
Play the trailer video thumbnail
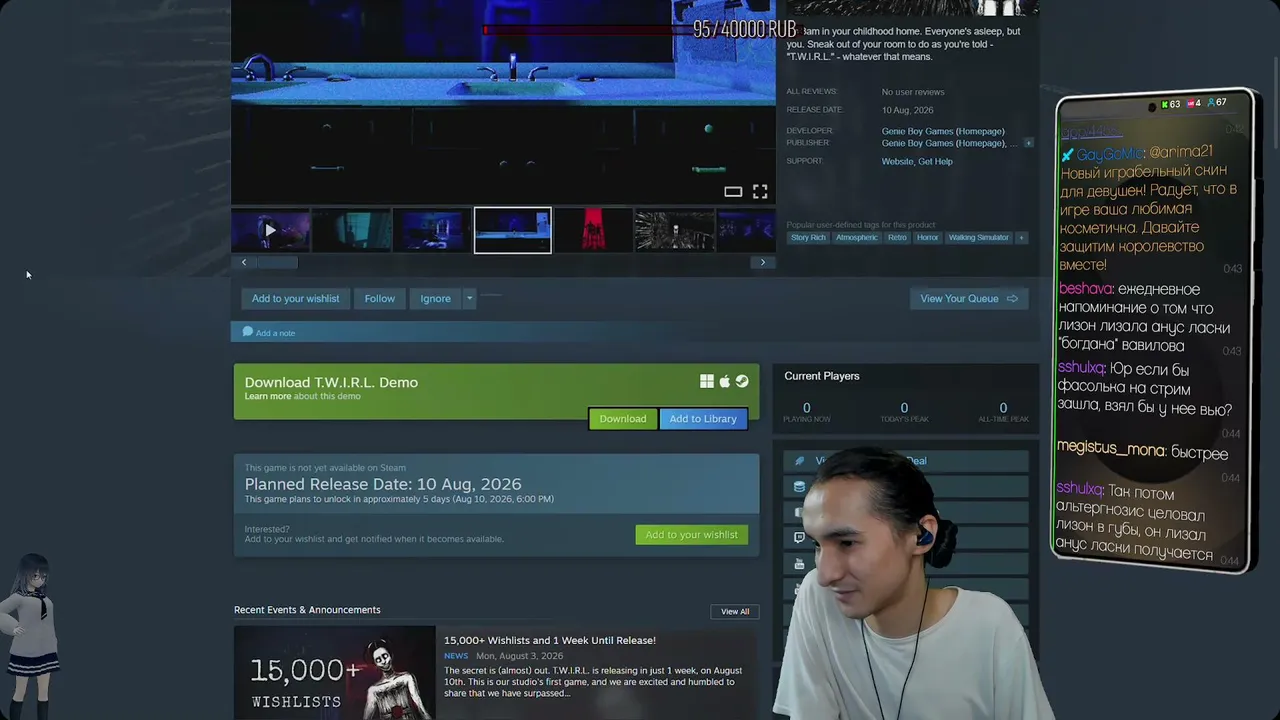coord(270,230)
